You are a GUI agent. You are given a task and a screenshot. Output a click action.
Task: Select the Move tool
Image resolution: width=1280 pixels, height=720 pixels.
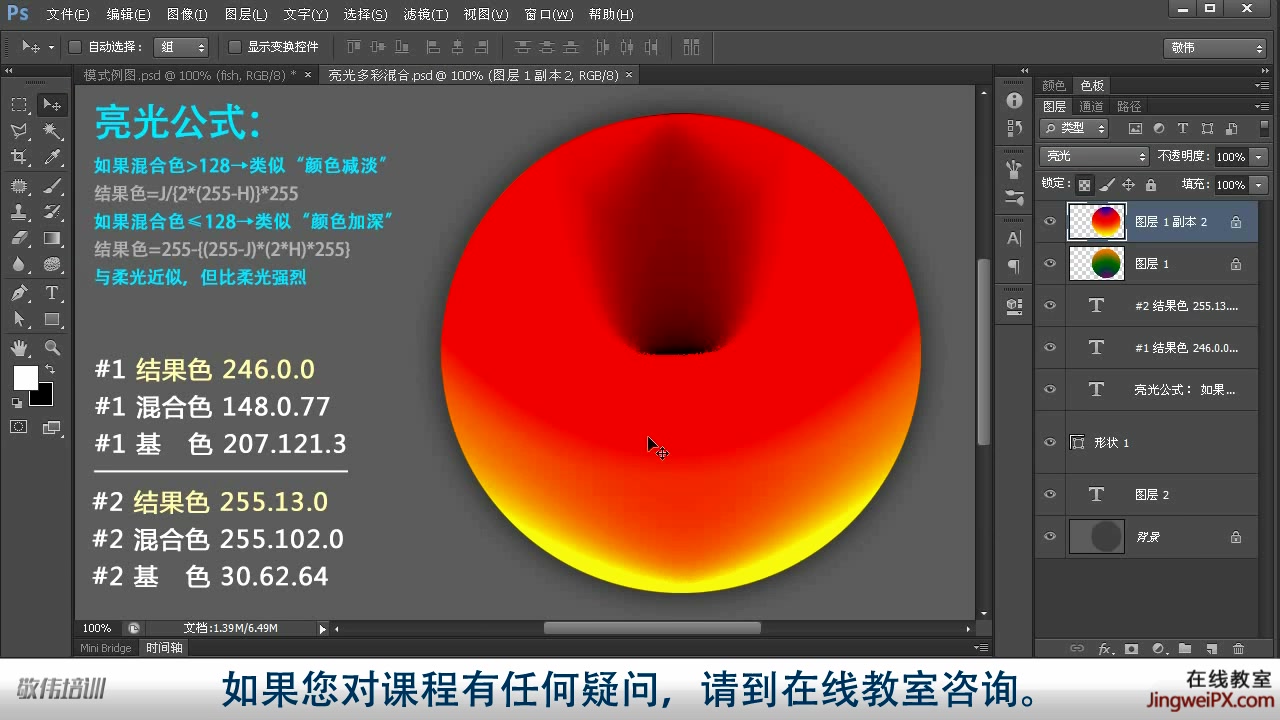53,104
